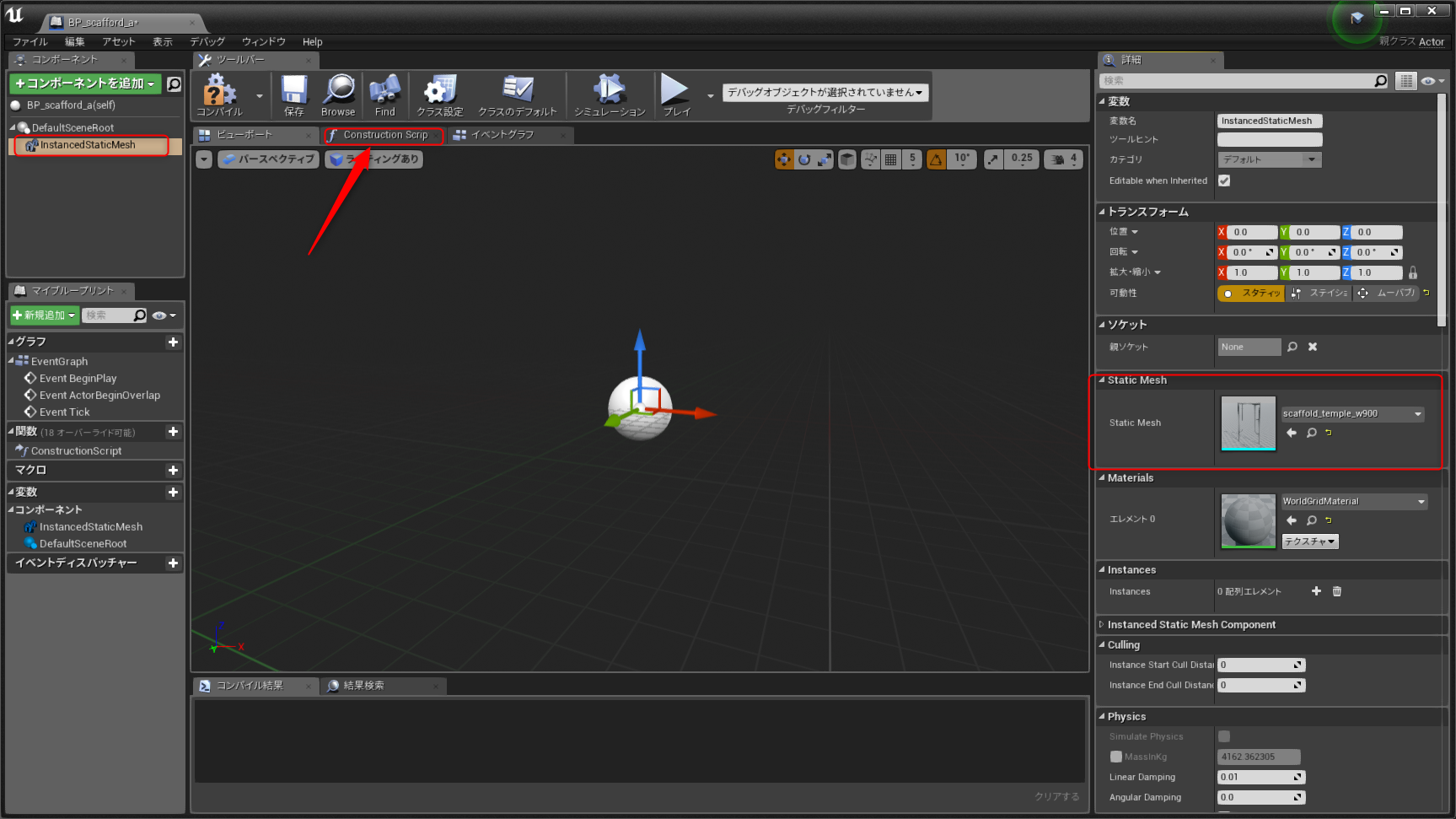Open My Blueprint view options eye dropdown
Screen dimensions: 1456x819
point(164,315)
